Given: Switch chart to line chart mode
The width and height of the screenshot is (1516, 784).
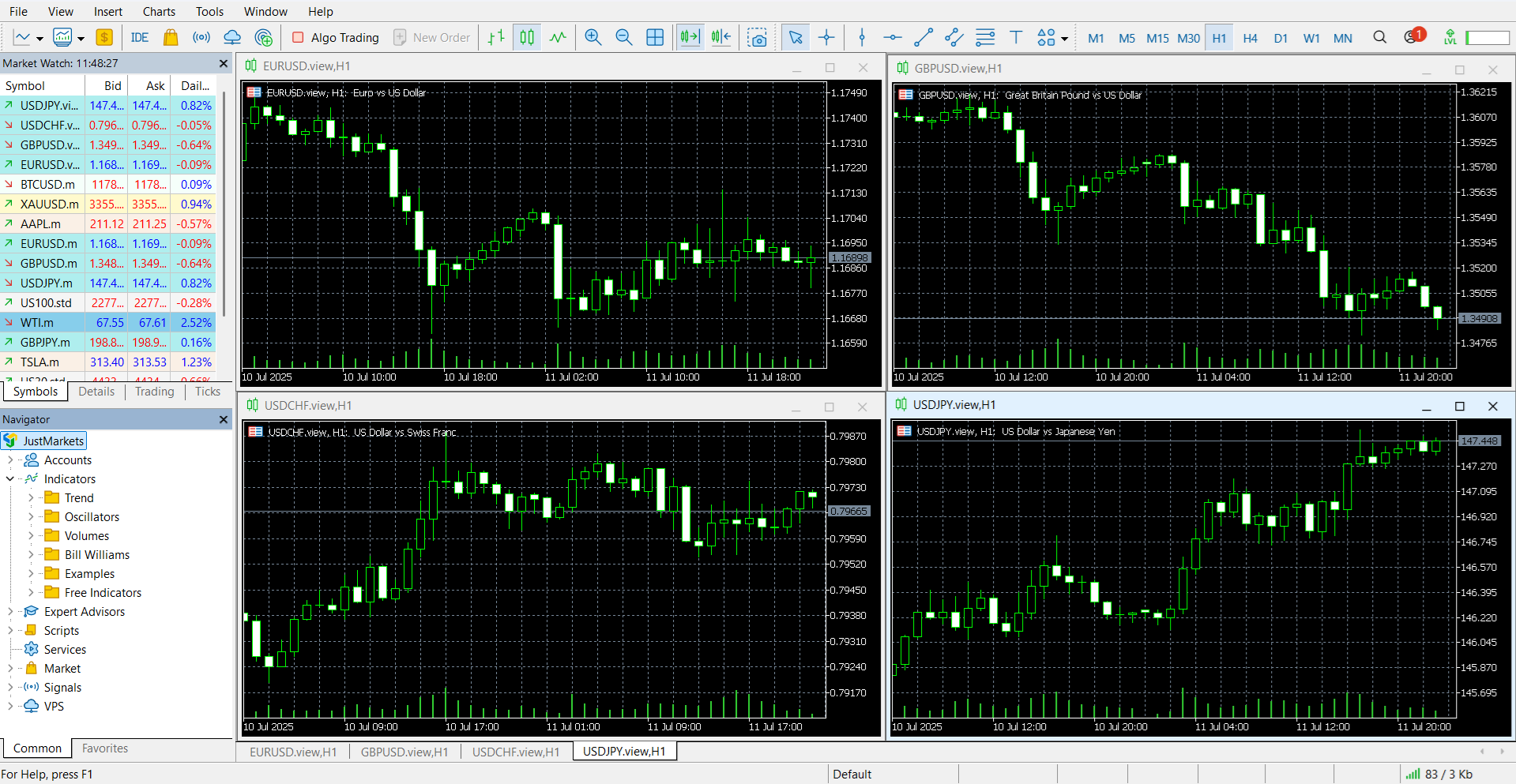Looking at the screenshot, I should (x=558, y=37).
